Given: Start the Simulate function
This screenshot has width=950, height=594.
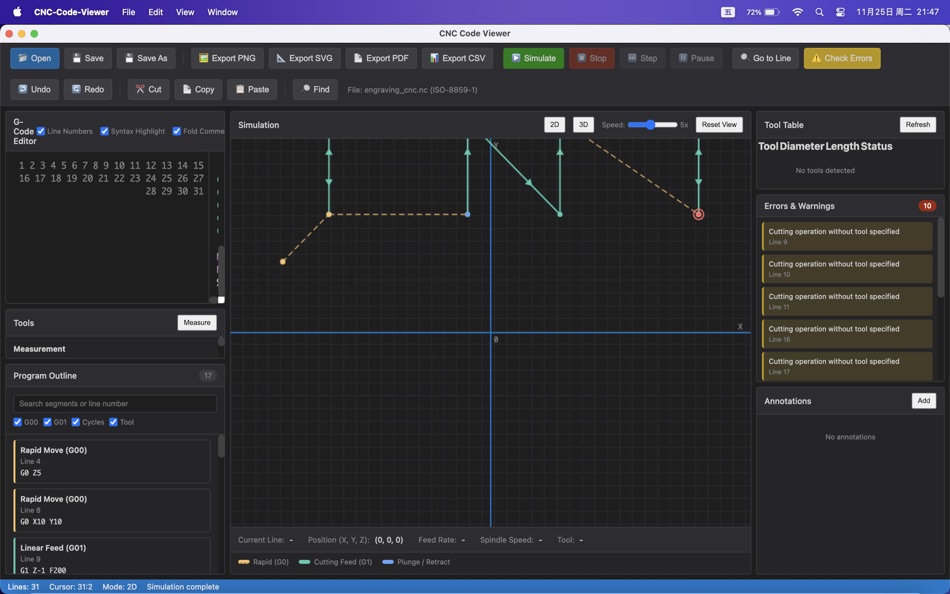Looking at the screenshot, I should point(533,57).
